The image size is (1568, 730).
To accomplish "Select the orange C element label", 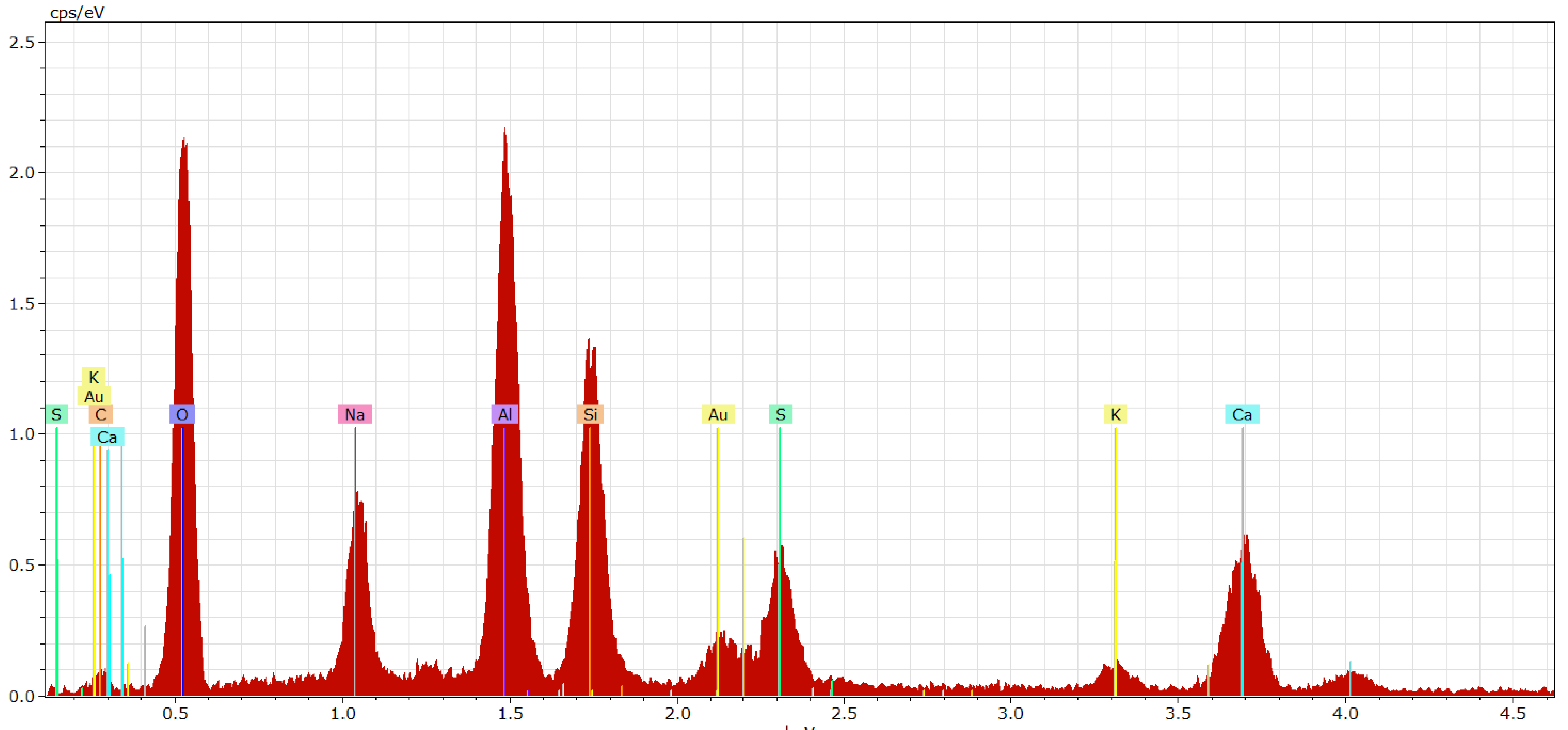I will tap(101, 415).
